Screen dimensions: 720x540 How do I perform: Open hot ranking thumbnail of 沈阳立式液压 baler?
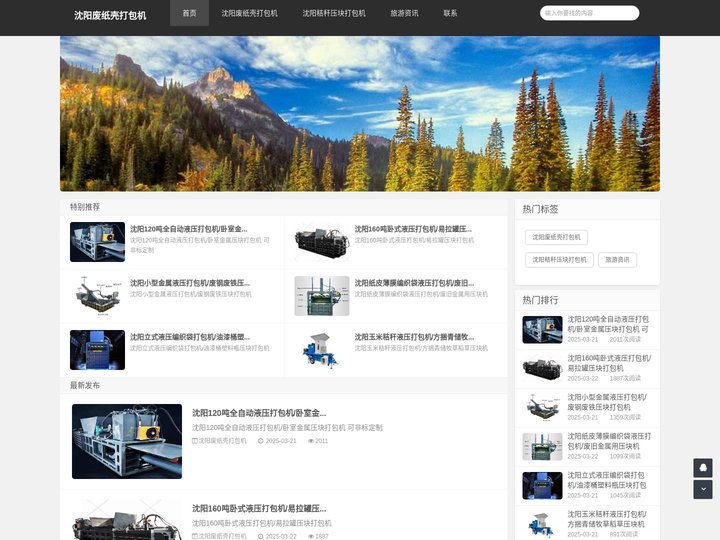point(542,486)
